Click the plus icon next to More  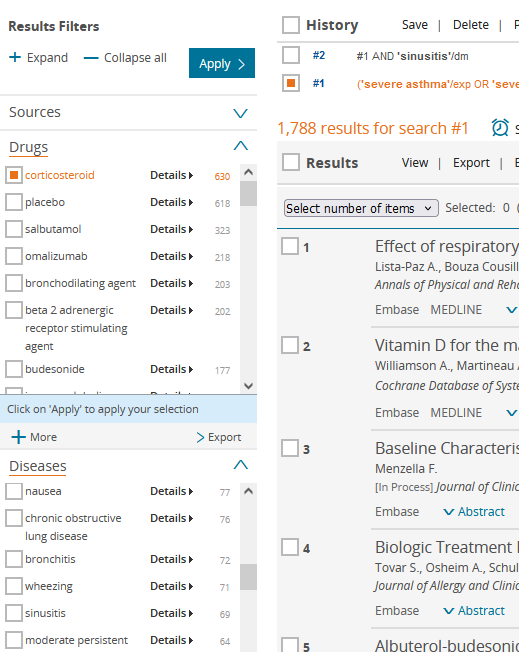click(18, 437)
